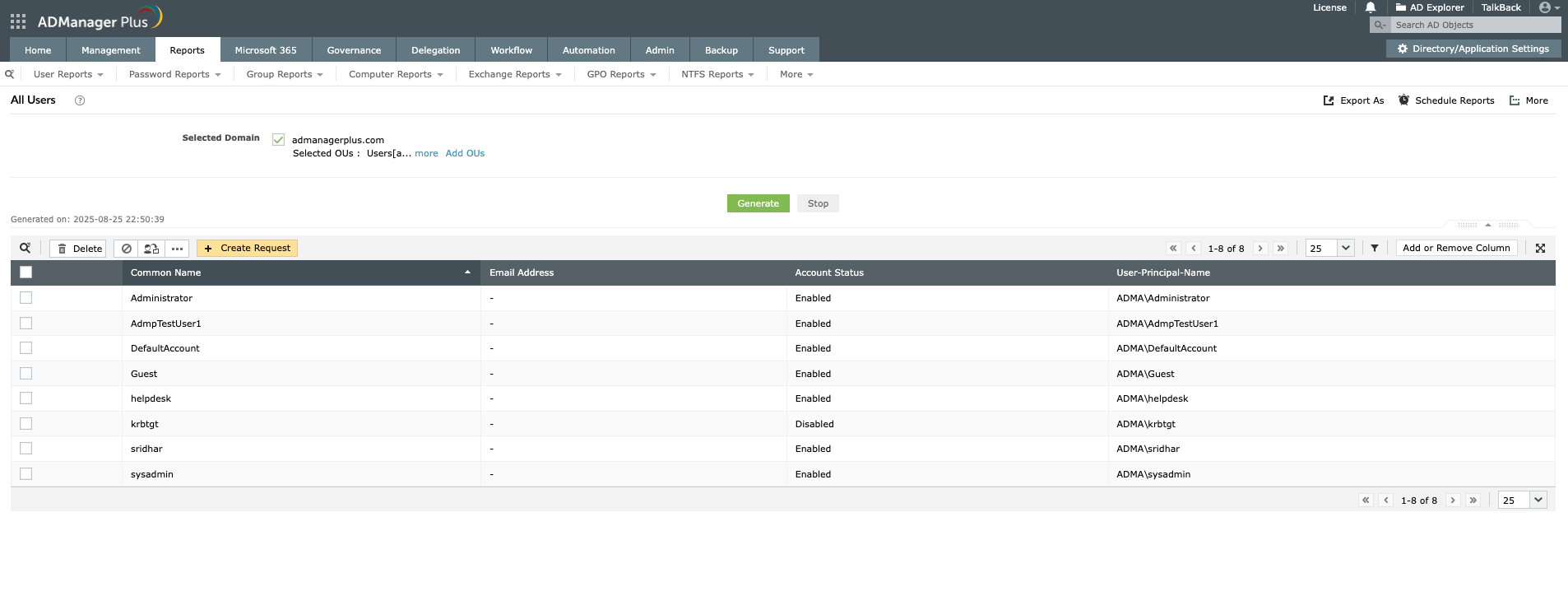Screen dimensions: 1568x596
Task: Click the Stop button
Action: click(x=818, y=203)
